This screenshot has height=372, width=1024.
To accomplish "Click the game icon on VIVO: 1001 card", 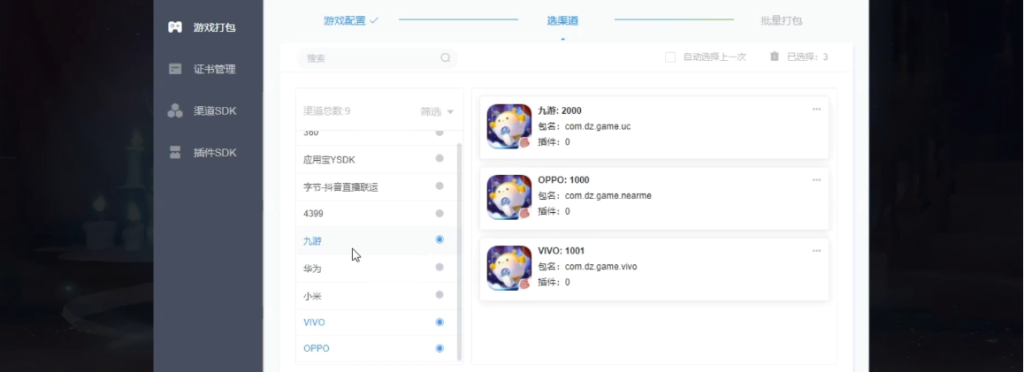I will [x=509, y=268].
